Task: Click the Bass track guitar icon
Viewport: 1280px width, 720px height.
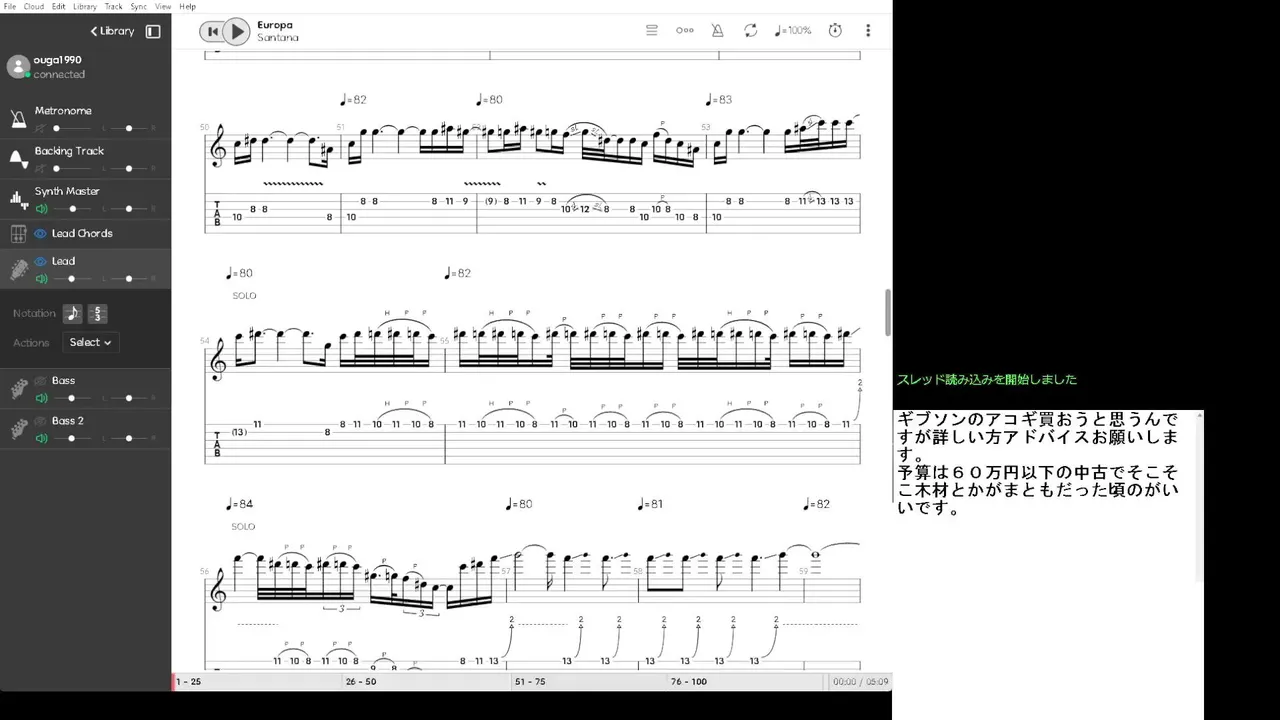Action: tap(18, 389)
